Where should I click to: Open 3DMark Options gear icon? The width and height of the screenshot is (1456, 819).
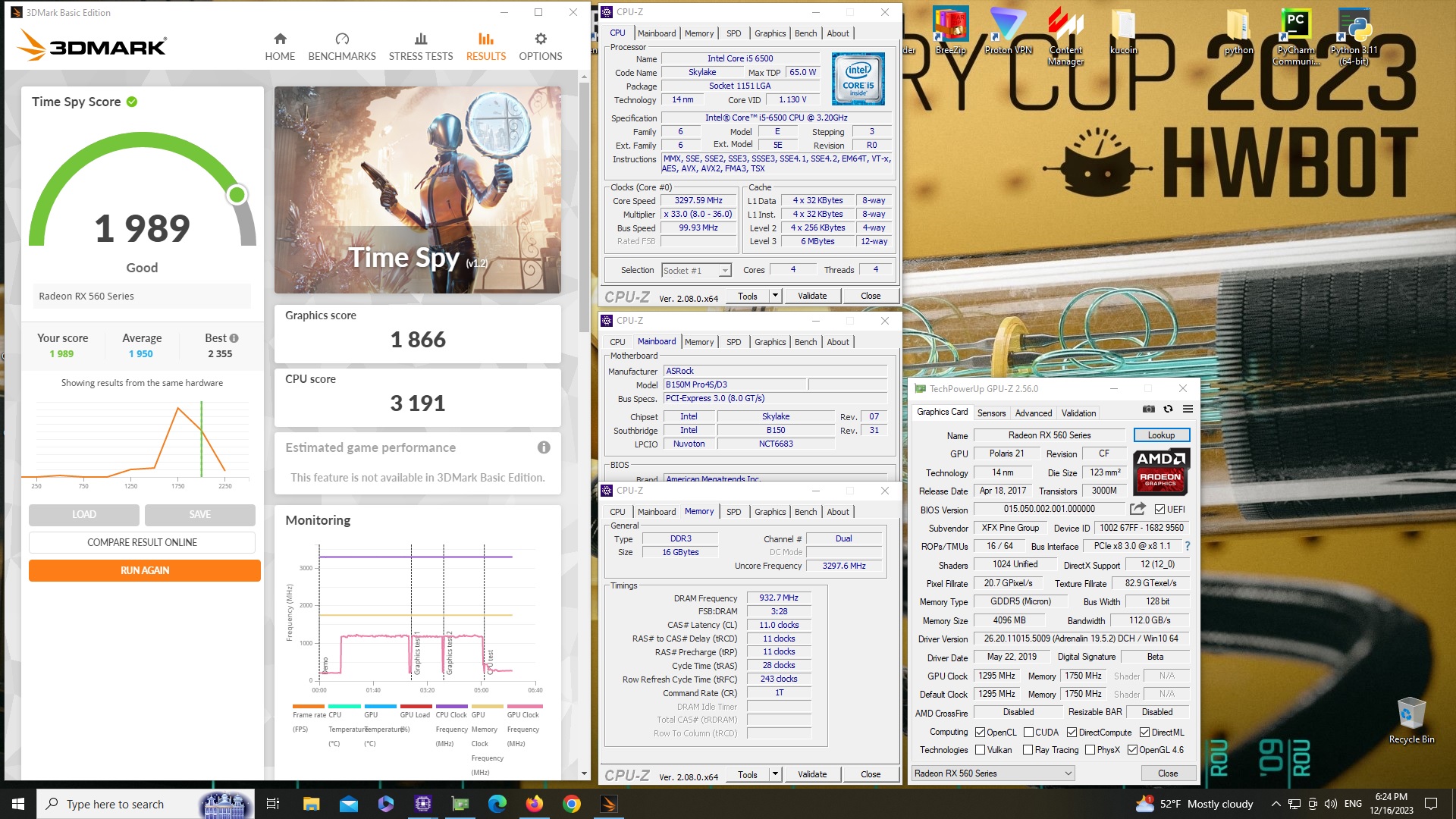pos(541,39)
